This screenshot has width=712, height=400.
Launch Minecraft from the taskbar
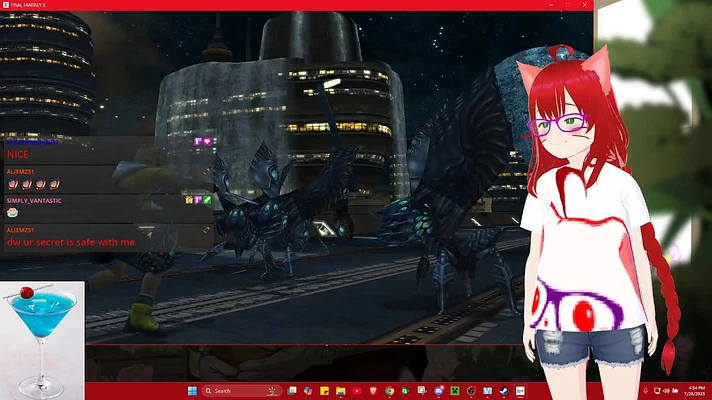coord(455,391)
